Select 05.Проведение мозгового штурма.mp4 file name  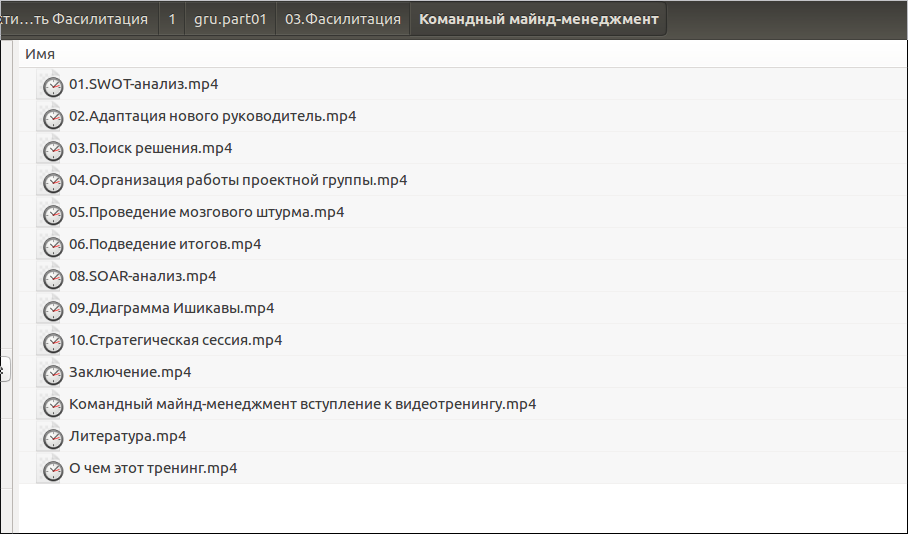coord(207,212)
